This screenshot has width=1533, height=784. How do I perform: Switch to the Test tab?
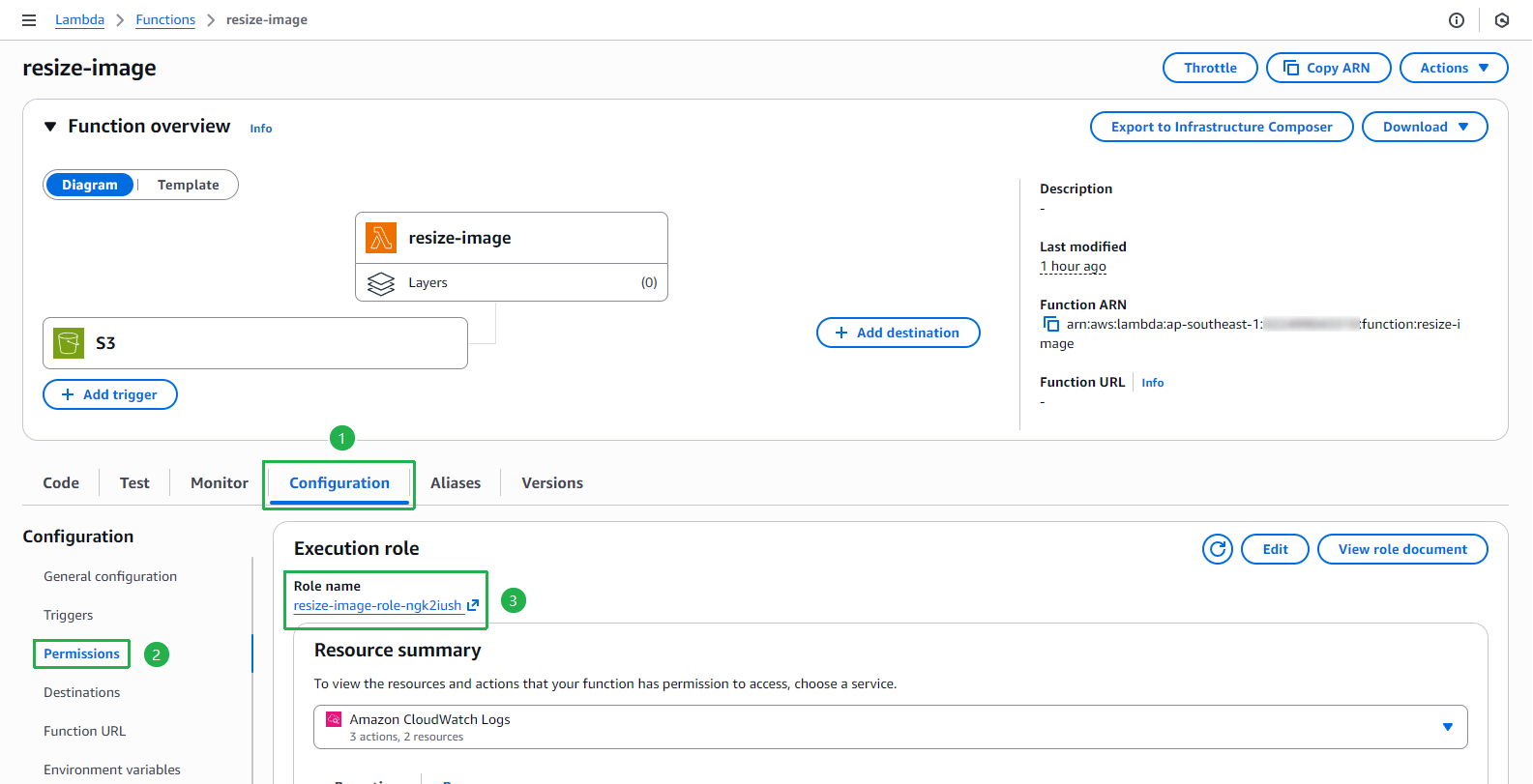point(134,483)
